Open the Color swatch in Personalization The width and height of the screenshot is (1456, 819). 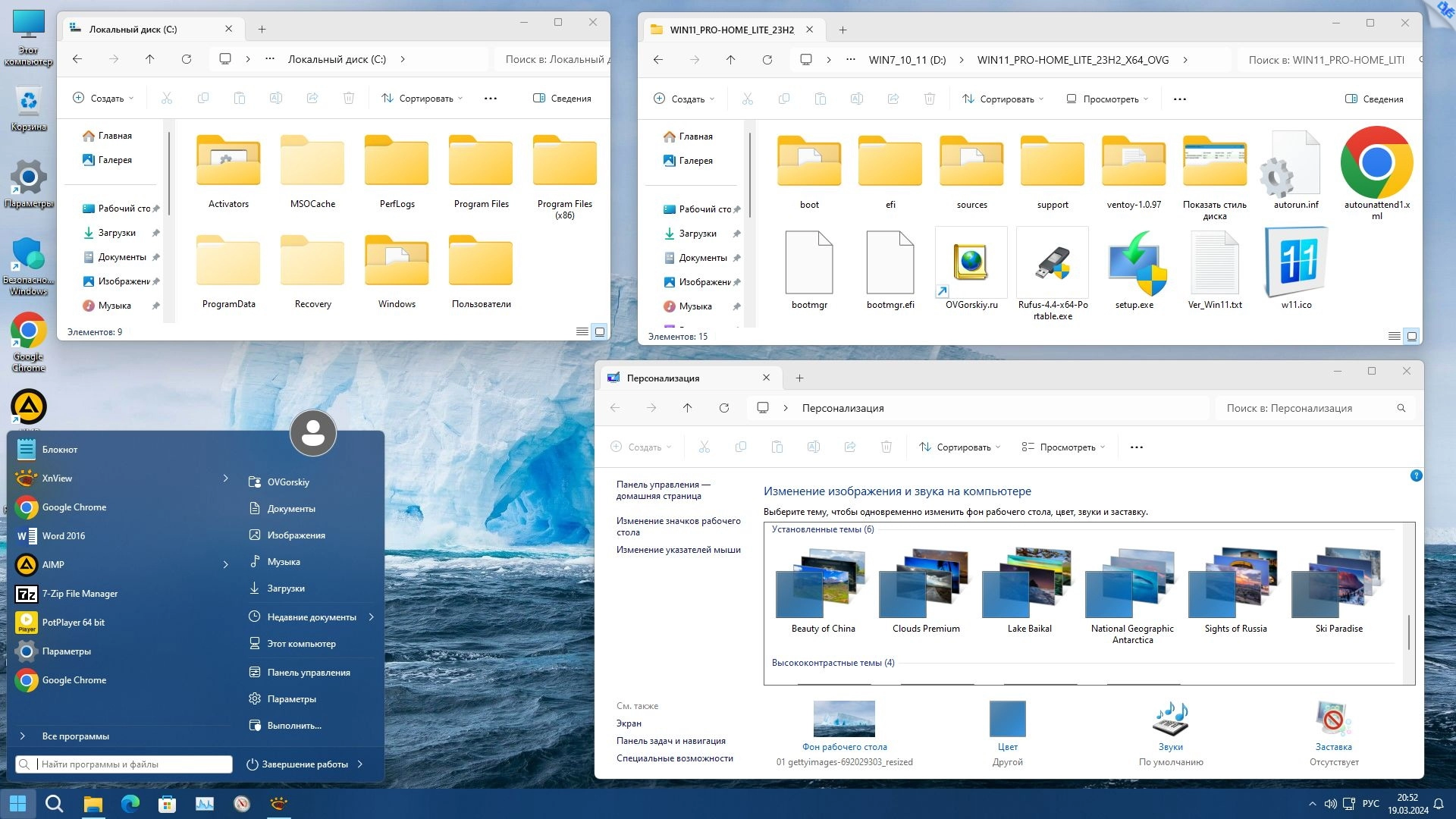[x=1007, y=720]
